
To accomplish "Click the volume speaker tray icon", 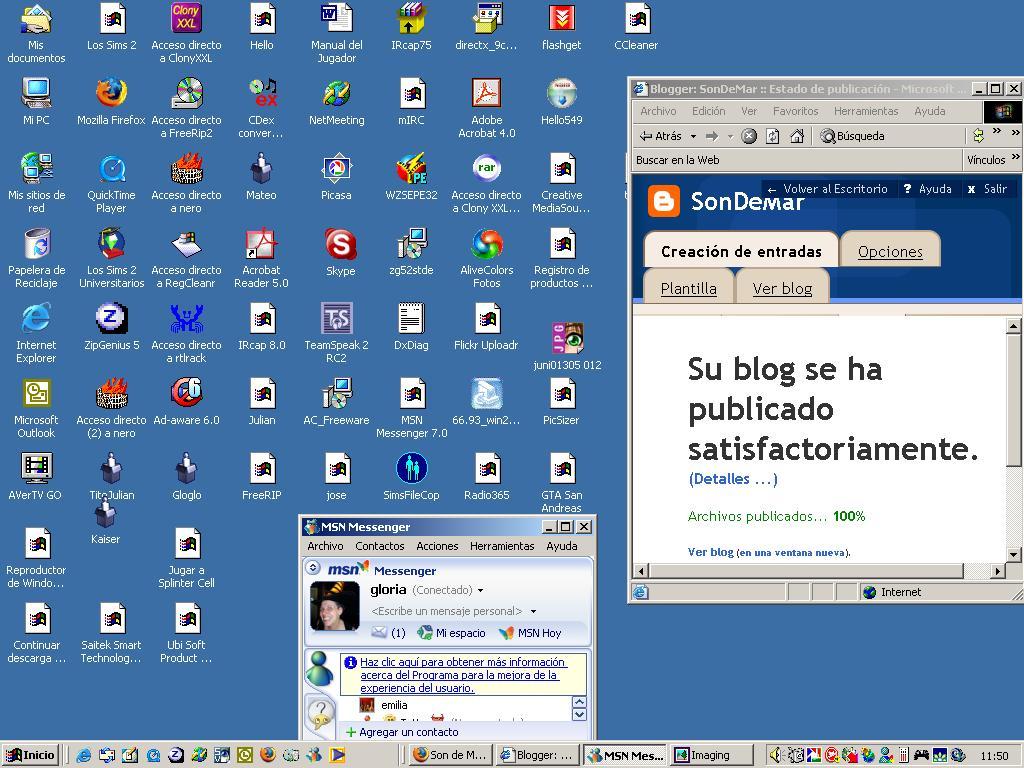I will coord(775,755).
